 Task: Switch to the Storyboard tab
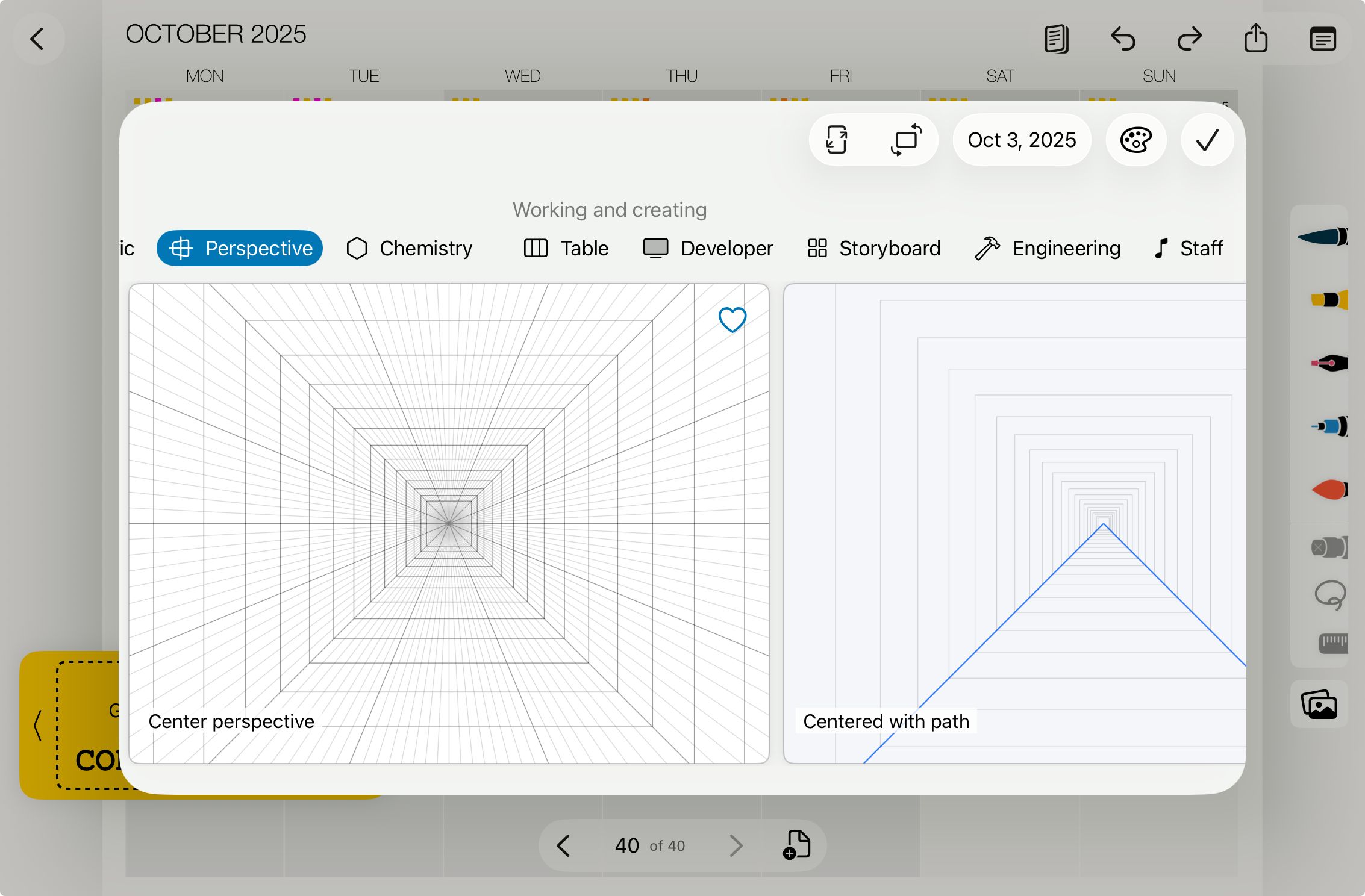pyautogui.click(x=874, y=248)
